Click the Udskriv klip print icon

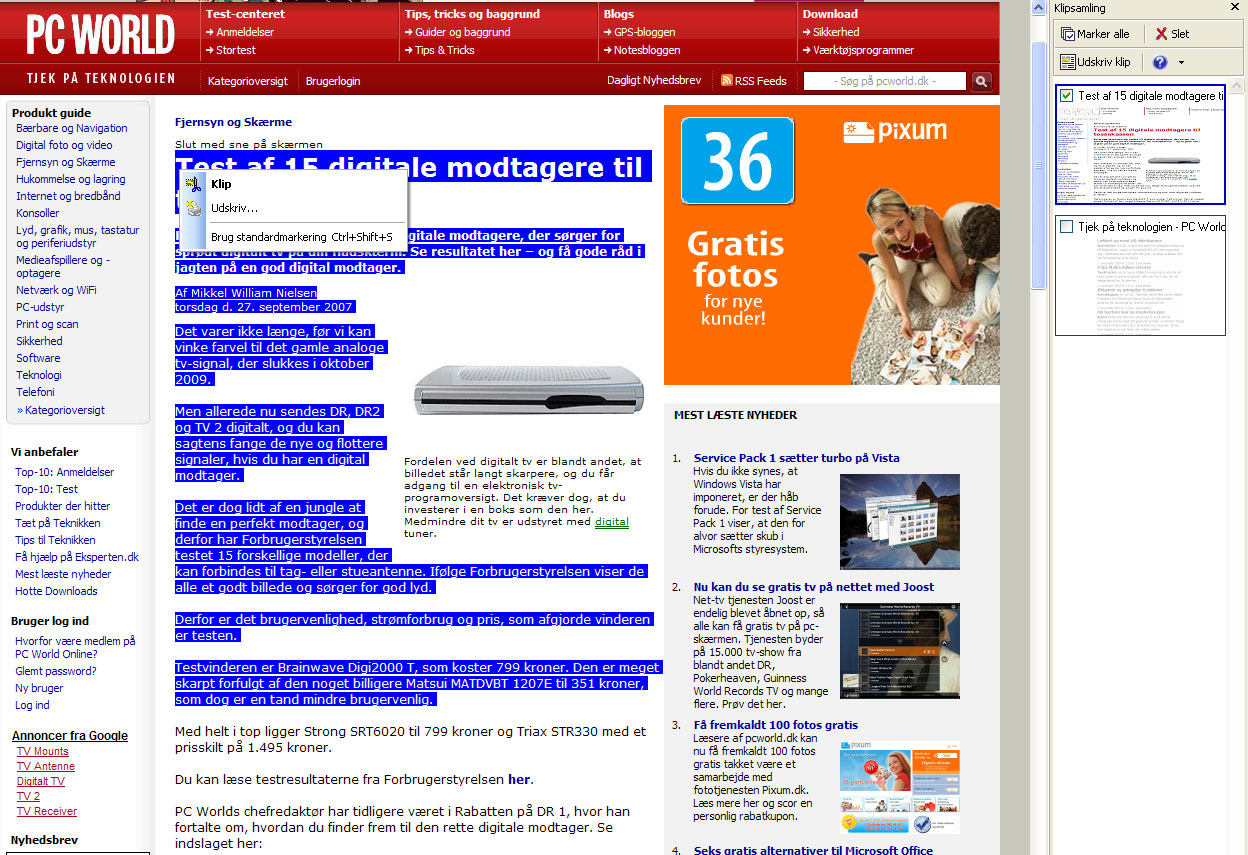tap(1068, 62)
